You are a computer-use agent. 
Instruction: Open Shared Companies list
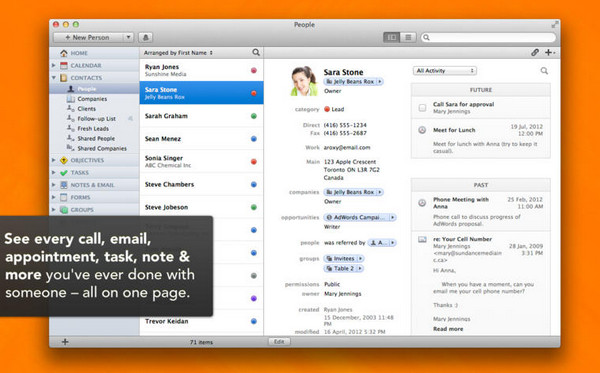101,148
